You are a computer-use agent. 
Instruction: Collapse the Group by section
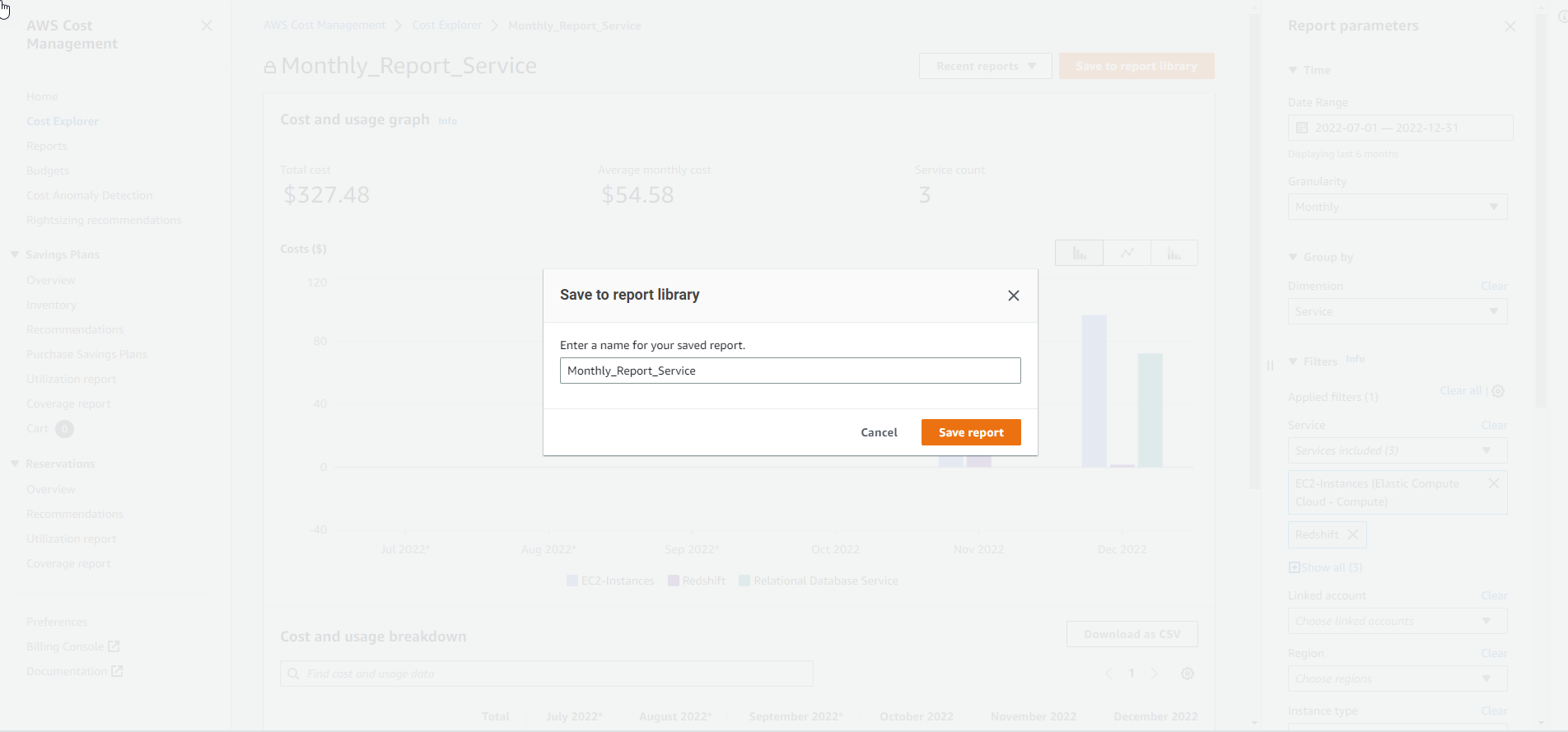(1293, 257)
